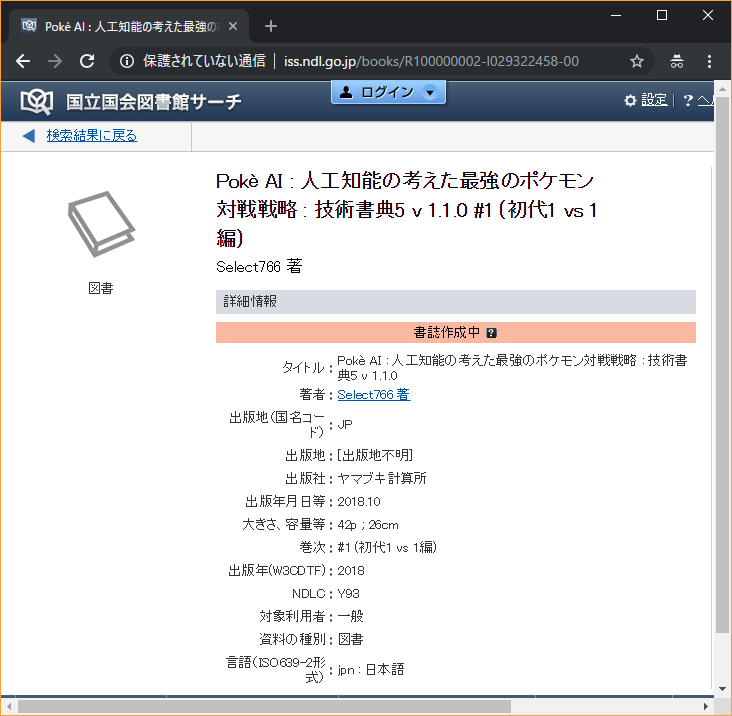Expand the login dropdown arrow

pos(430,92)
